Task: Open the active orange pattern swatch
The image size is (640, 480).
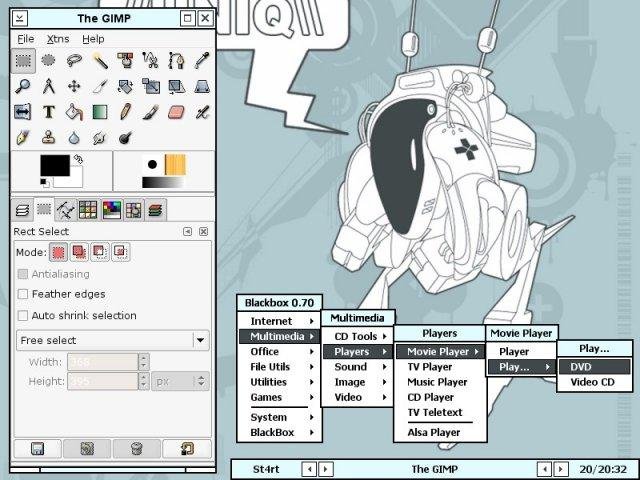Action: [x=175, y=164]
